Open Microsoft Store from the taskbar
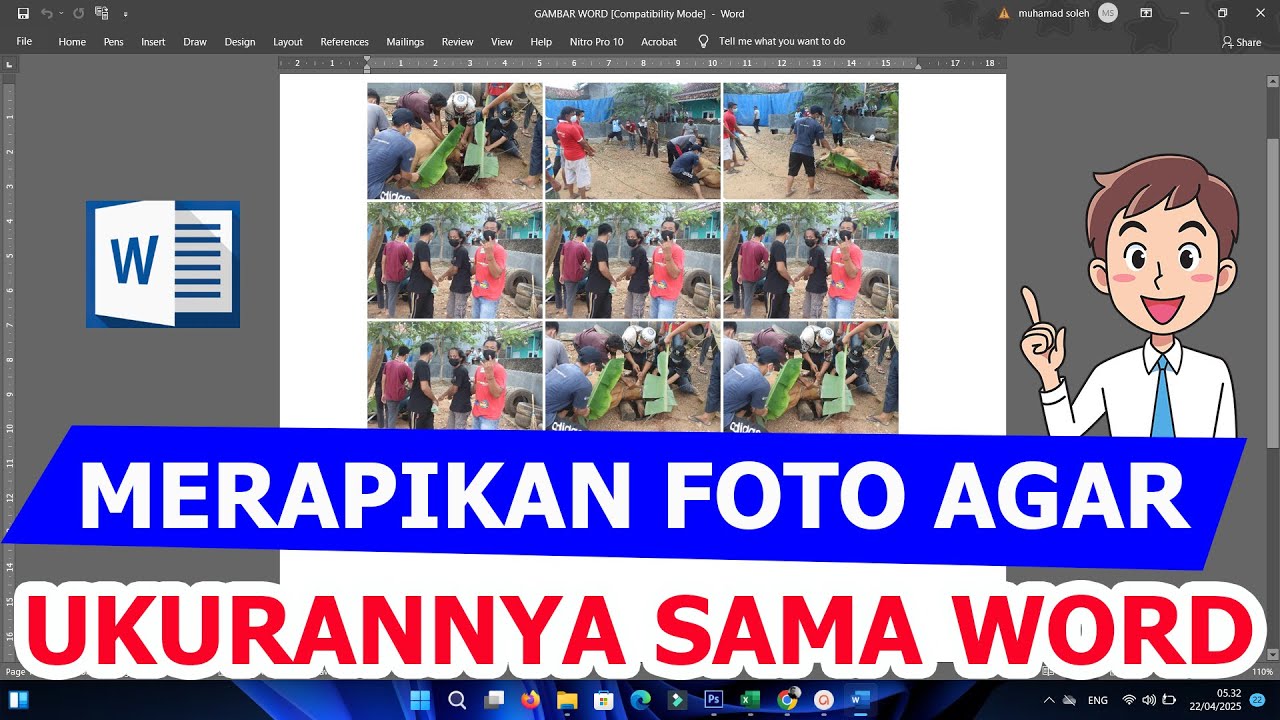Viewport: 1280px width, 720px height. point(603,700)
